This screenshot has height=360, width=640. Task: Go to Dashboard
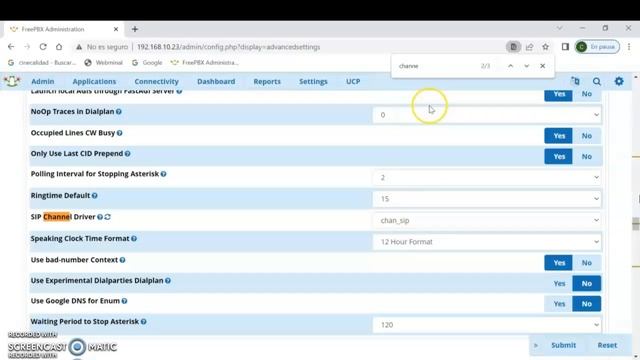pos(216,81)
